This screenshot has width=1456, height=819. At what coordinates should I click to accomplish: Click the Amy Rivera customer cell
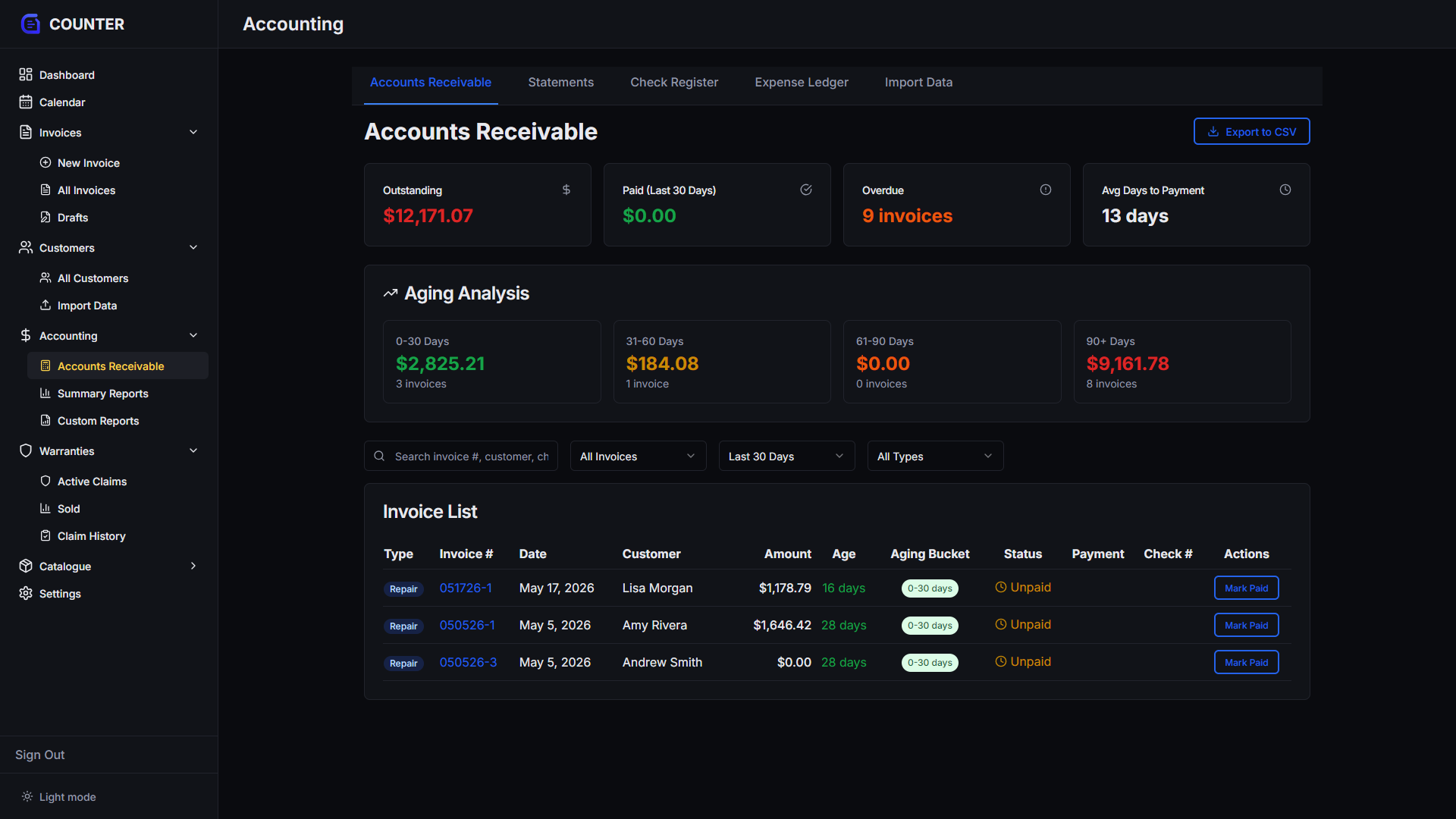tap(654, 625)
